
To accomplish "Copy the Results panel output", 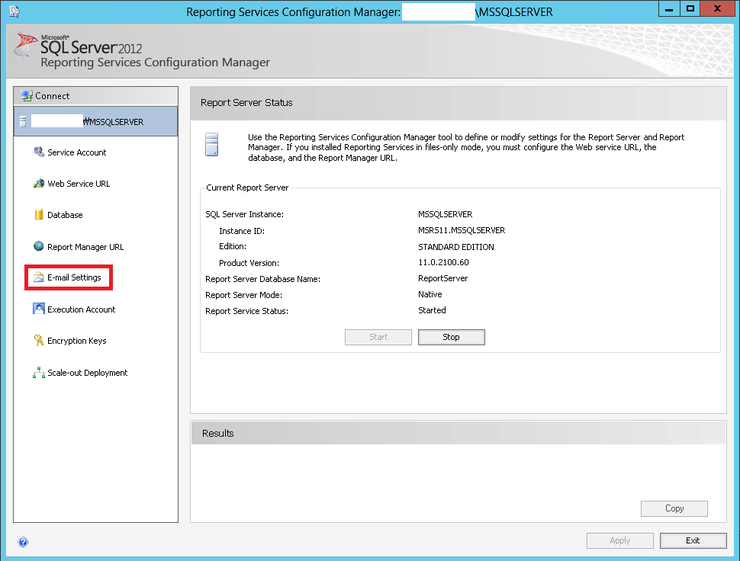I will [x=674, y=508].
